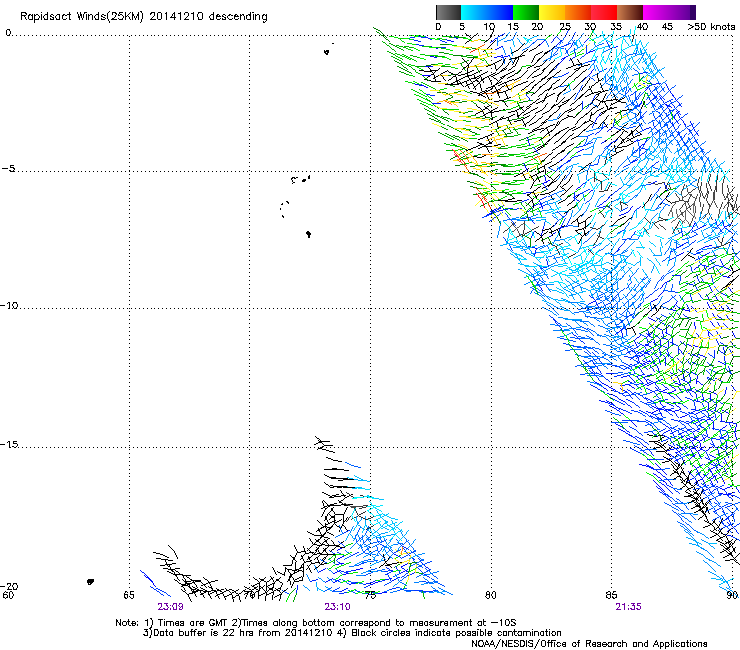The width and height of the screenshot is (740, 650).
Task: Click the yellow 20-25 knots legend swatch
Action: [552, 12]
